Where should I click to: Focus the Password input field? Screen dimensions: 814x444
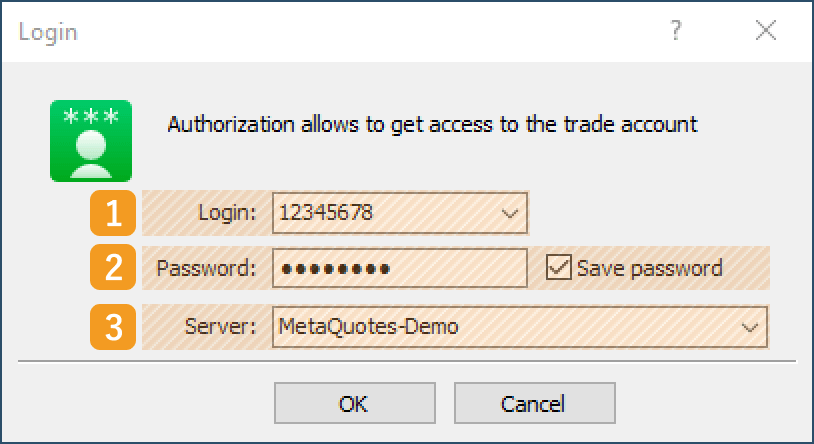tap(398, 268)
